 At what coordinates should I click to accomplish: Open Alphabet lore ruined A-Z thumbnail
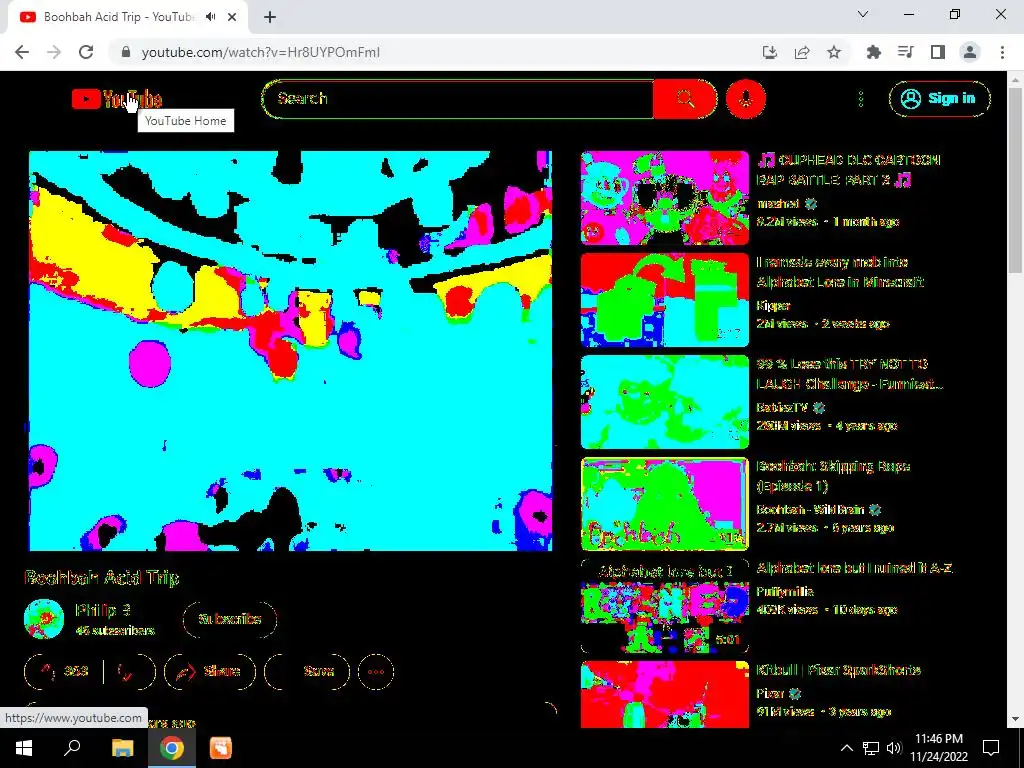click(665, 606)
